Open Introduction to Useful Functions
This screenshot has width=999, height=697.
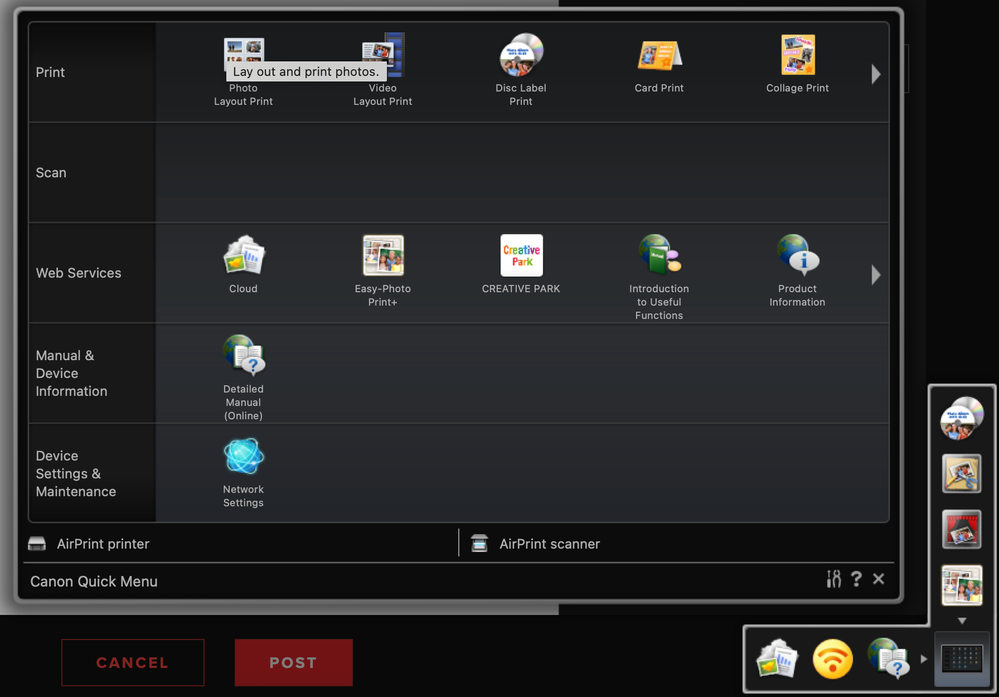tap(658, 255)
